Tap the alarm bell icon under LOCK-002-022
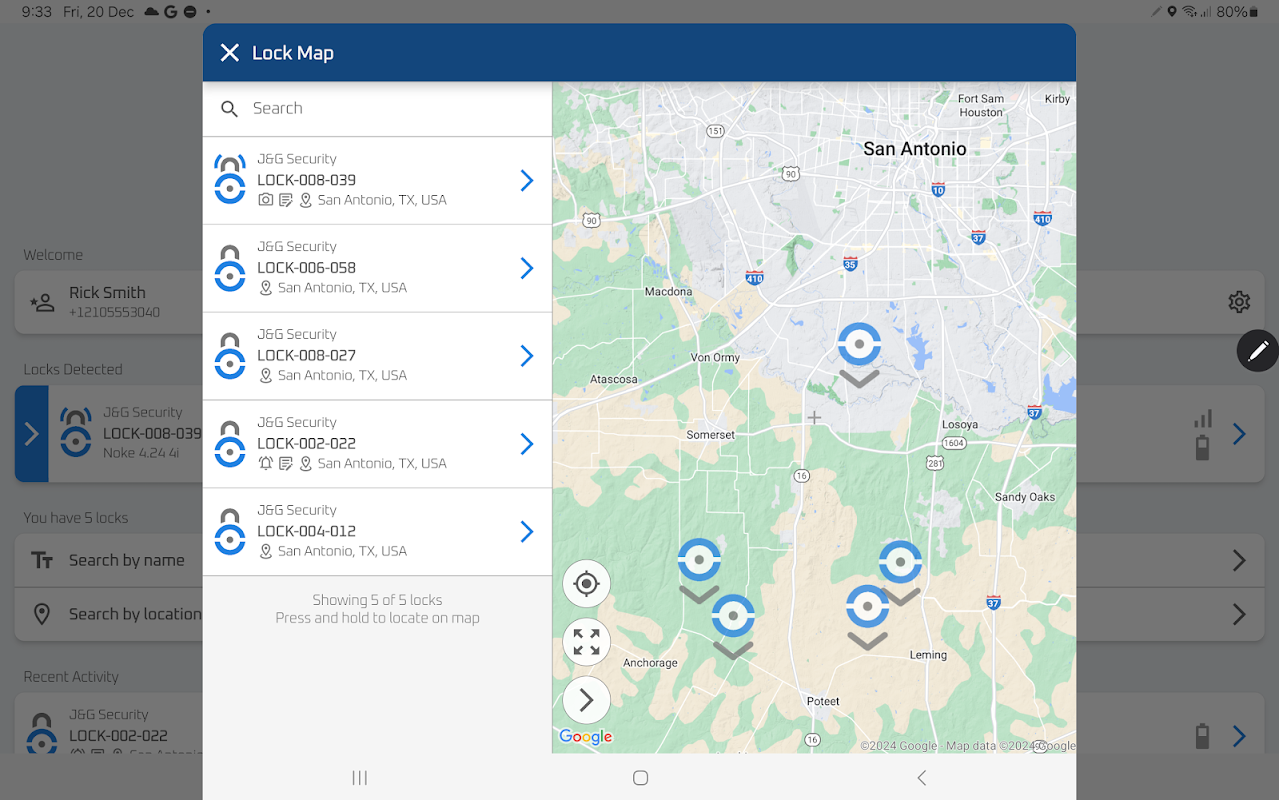The width and height of the screenshot is (1279, 800). click(x=265, y=463)
